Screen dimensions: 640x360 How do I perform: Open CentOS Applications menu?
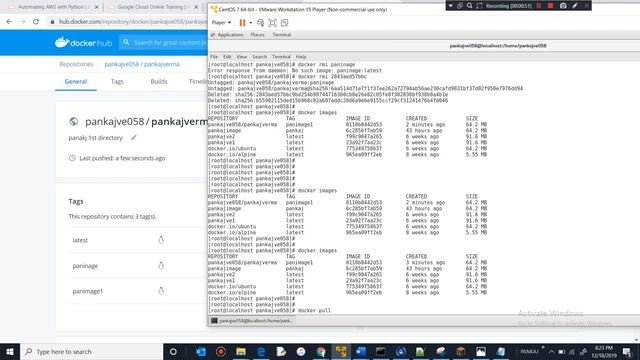coord(230,35)
